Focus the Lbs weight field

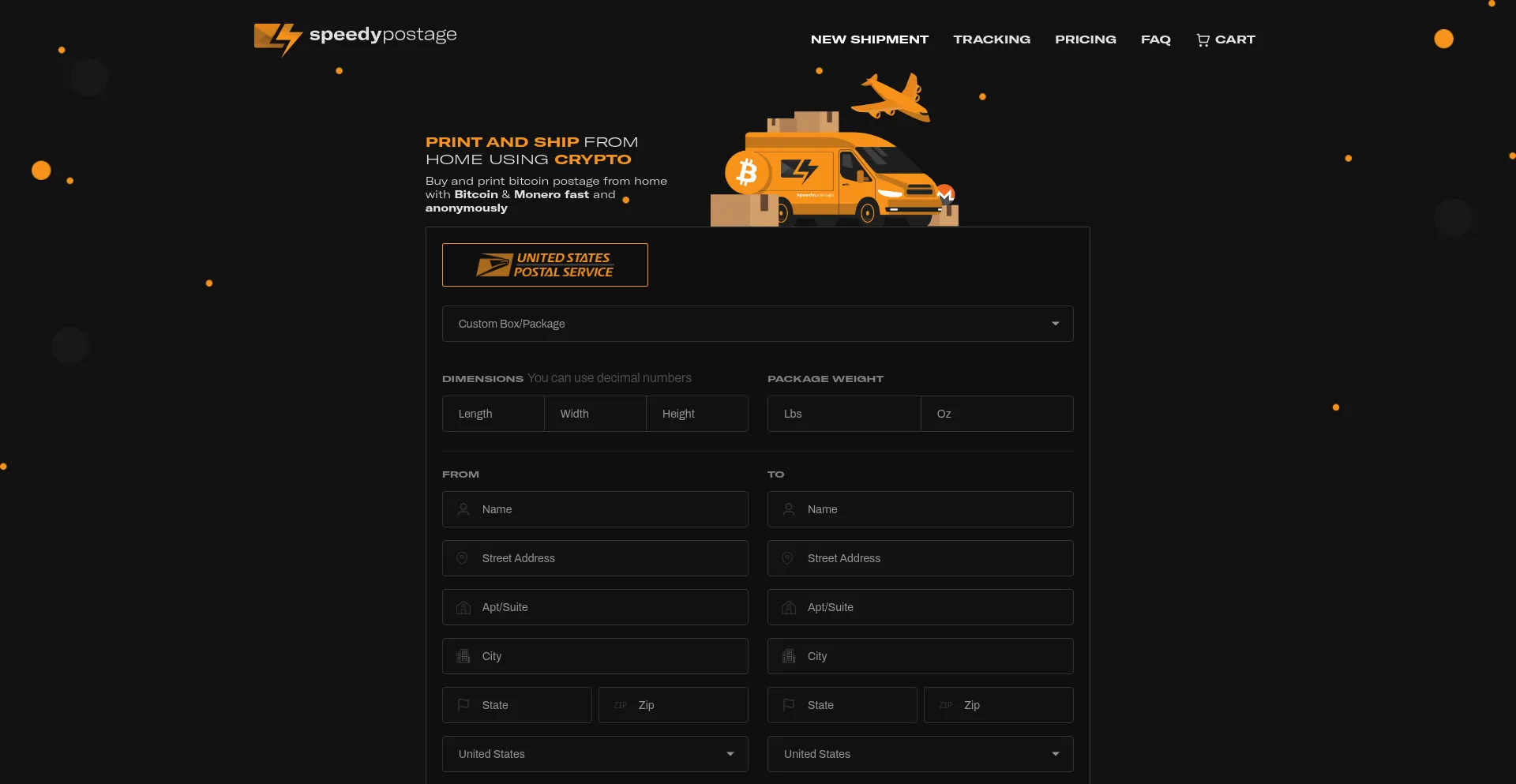point(844,414)
